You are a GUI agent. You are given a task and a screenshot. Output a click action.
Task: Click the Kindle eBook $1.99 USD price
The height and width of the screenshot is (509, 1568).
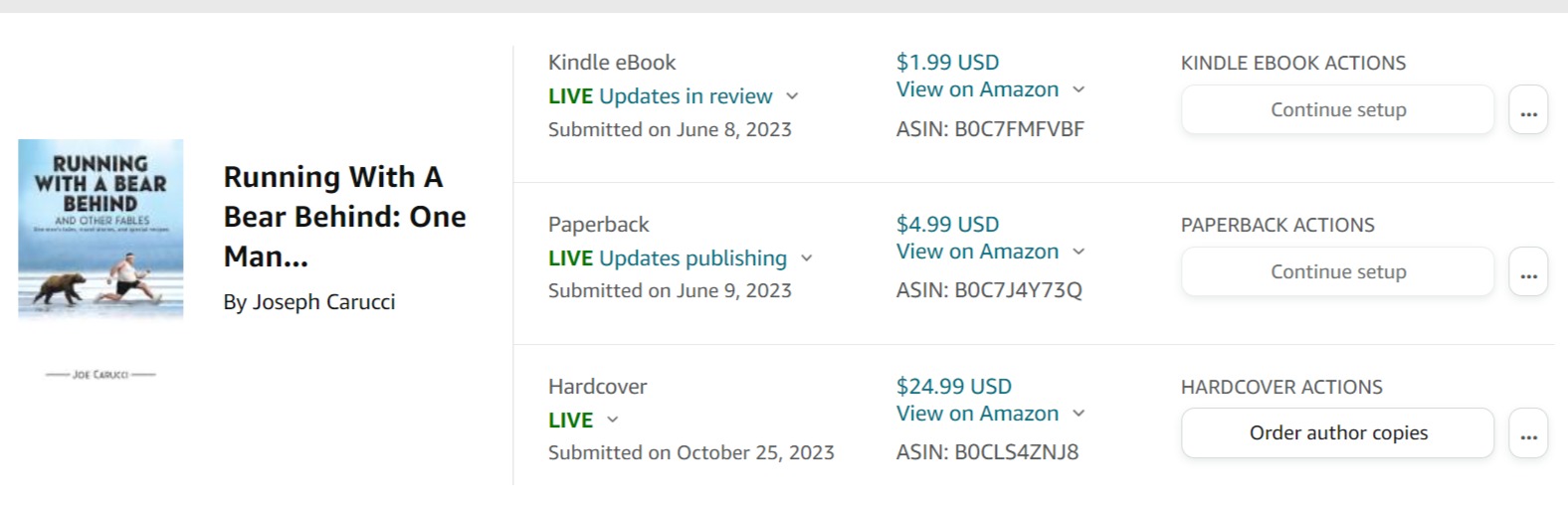click(x=947, y=63)
